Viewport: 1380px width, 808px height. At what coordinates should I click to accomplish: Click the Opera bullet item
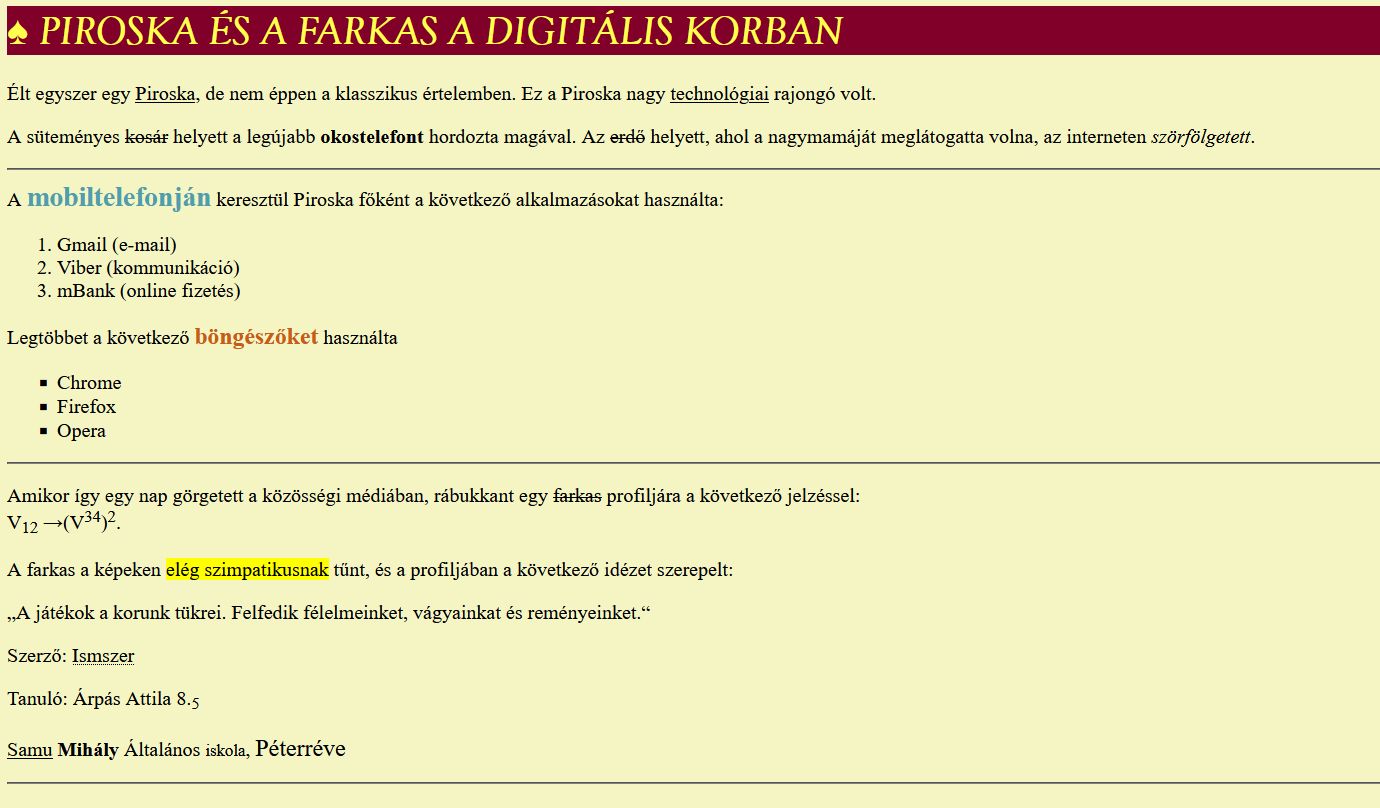pos(81,431)
